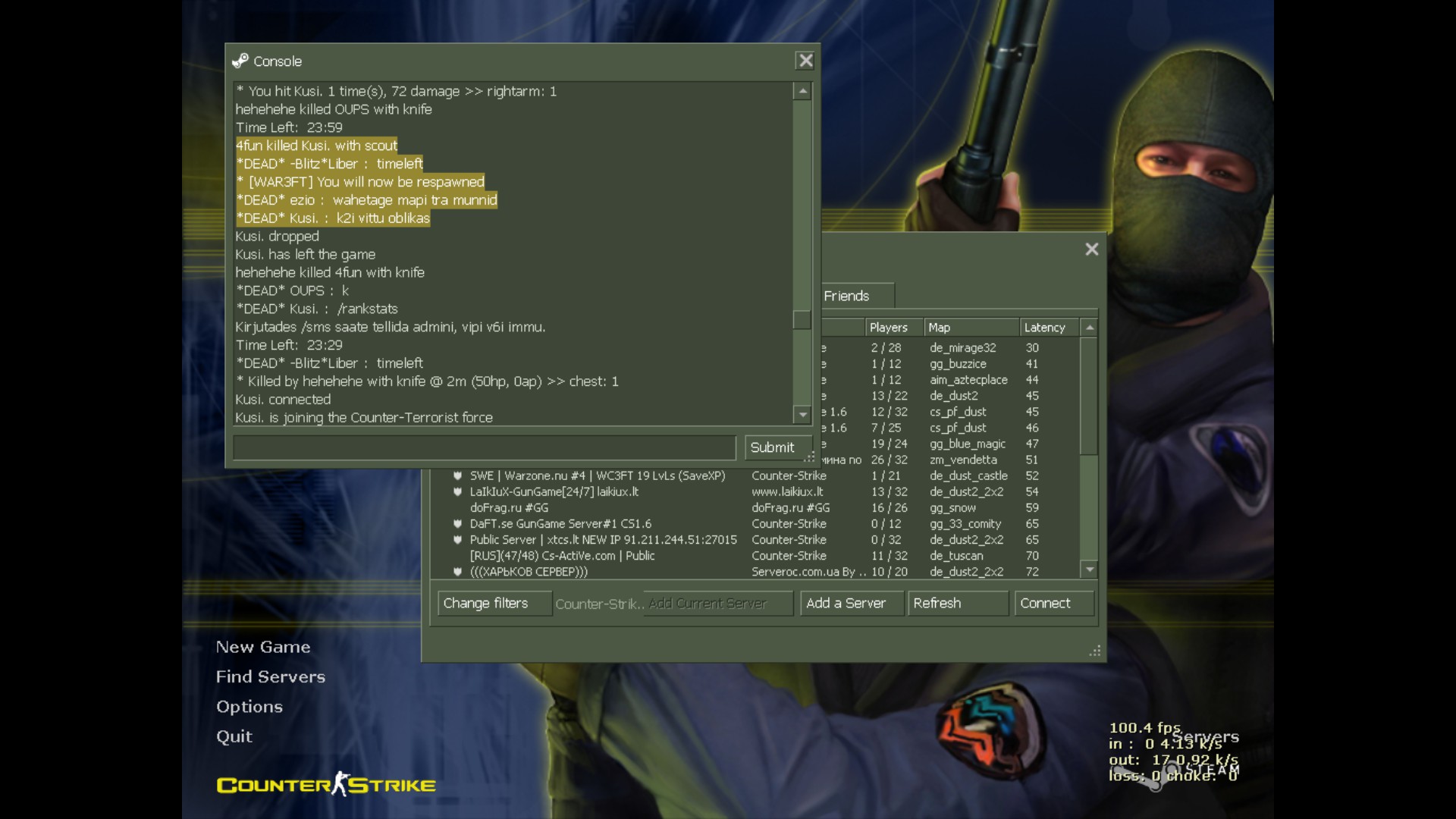
Task: Click the 26 / 32 players cell
Action: 890,460
